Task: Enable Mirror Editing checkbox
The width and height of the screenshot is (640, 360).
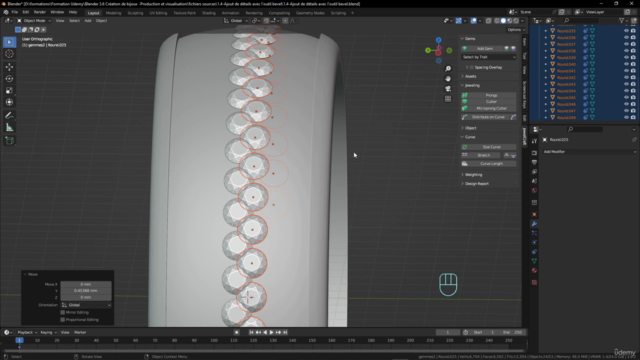Action: click(x=63, y=312)
